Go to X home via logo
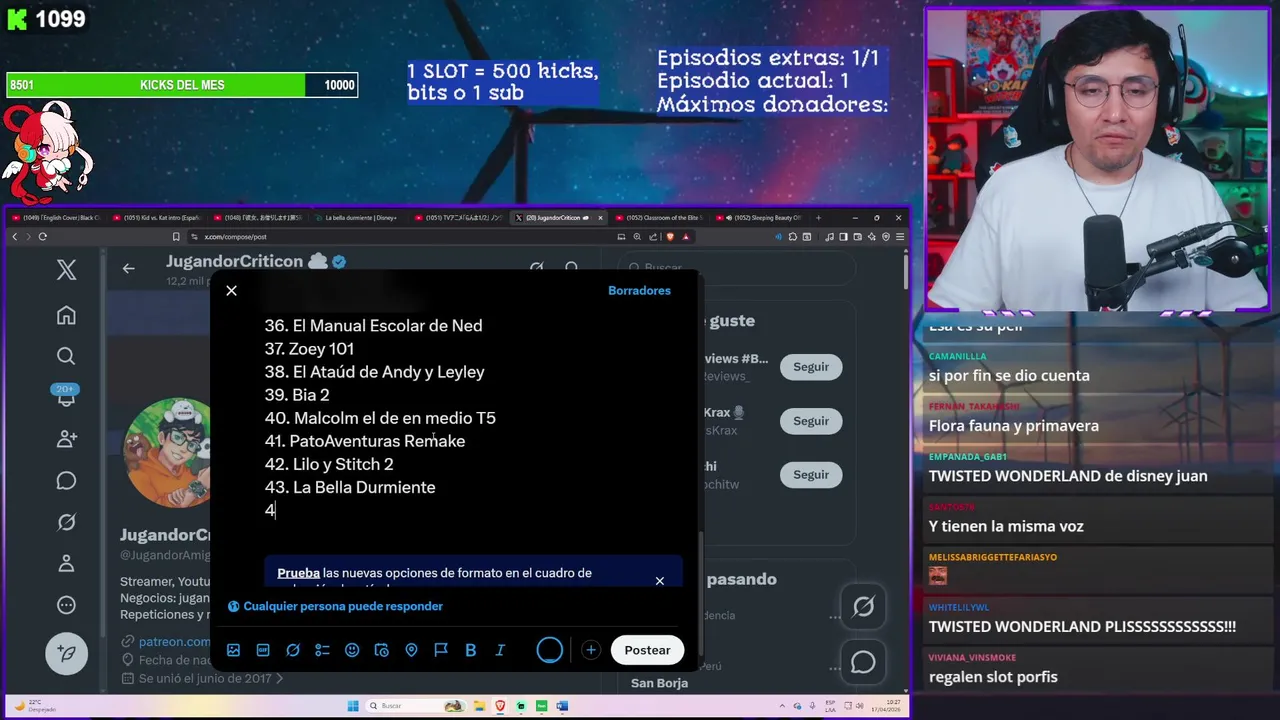1280x720 pixels. tap(66, 269)
